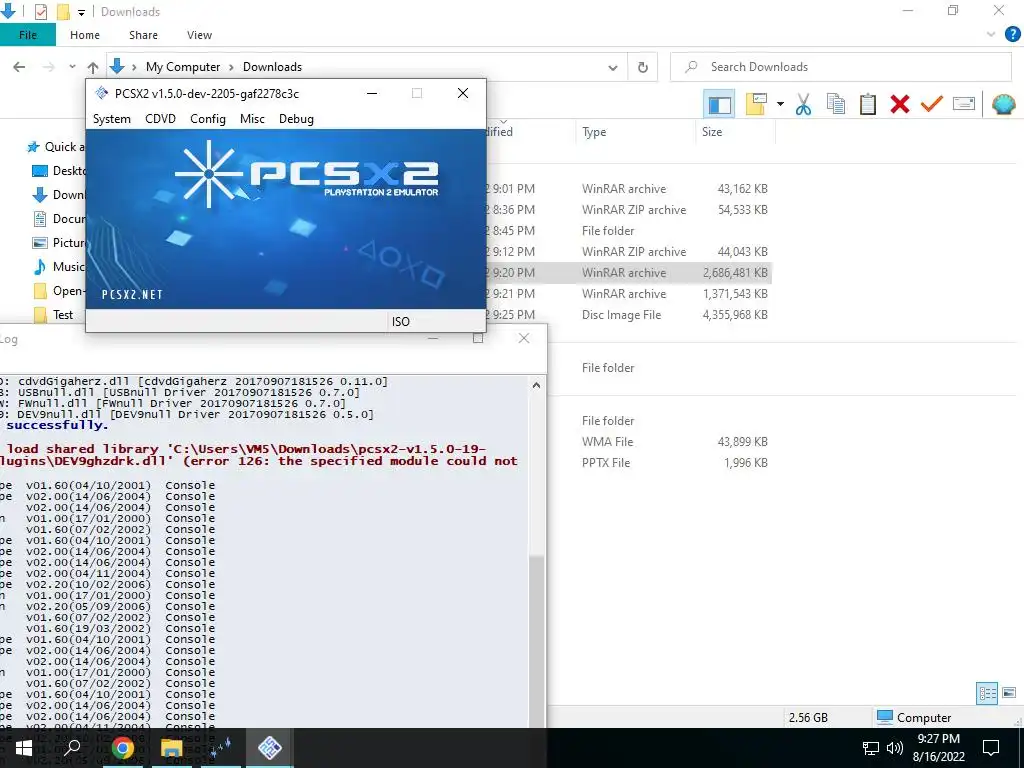Click the red X Delete icon
1024x768 pixels.
(899, 104)
